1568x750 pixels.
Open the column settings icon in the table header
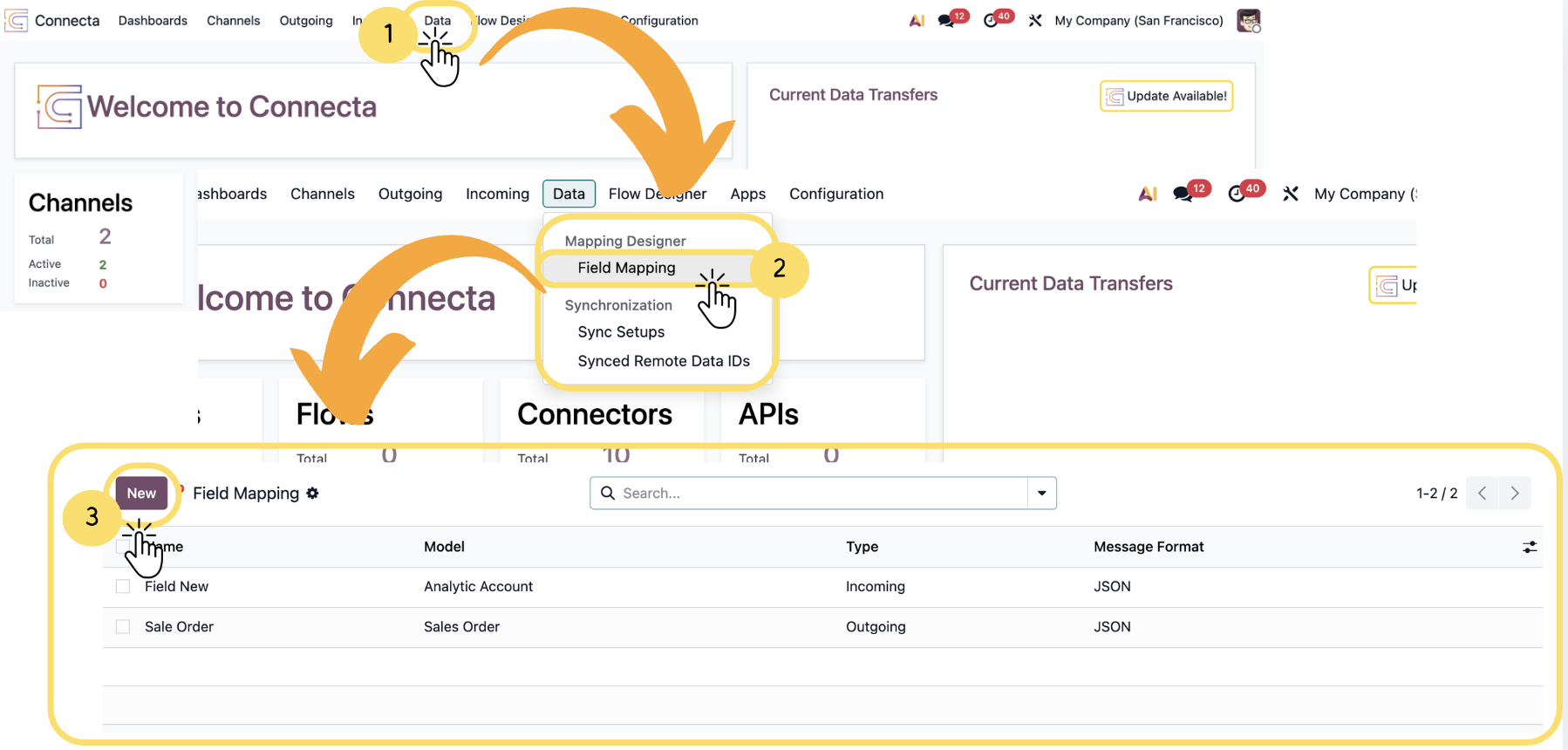(x=1529, y=547)
